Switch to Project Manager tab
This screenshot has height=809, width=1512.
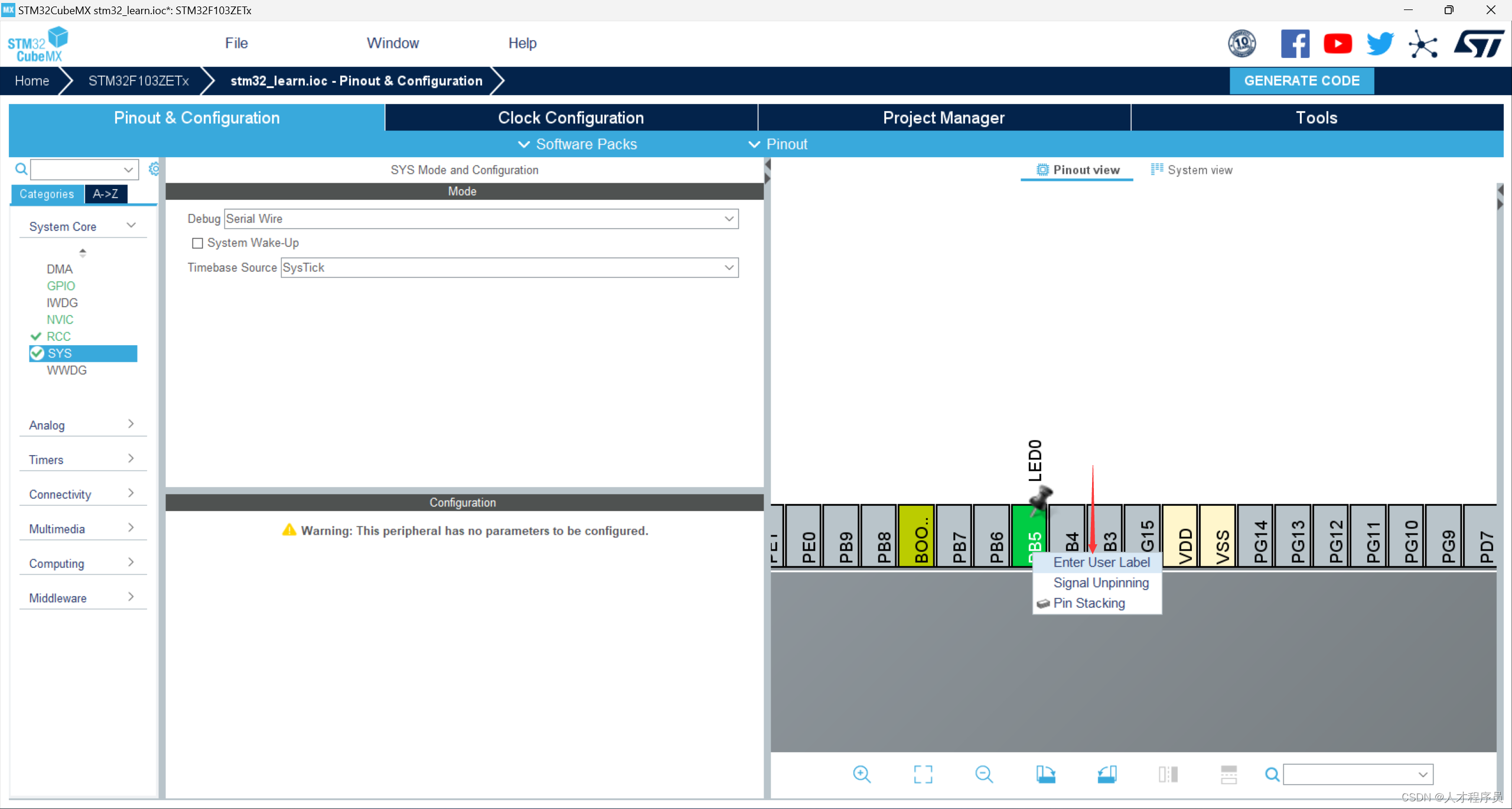tap(944, 118)
